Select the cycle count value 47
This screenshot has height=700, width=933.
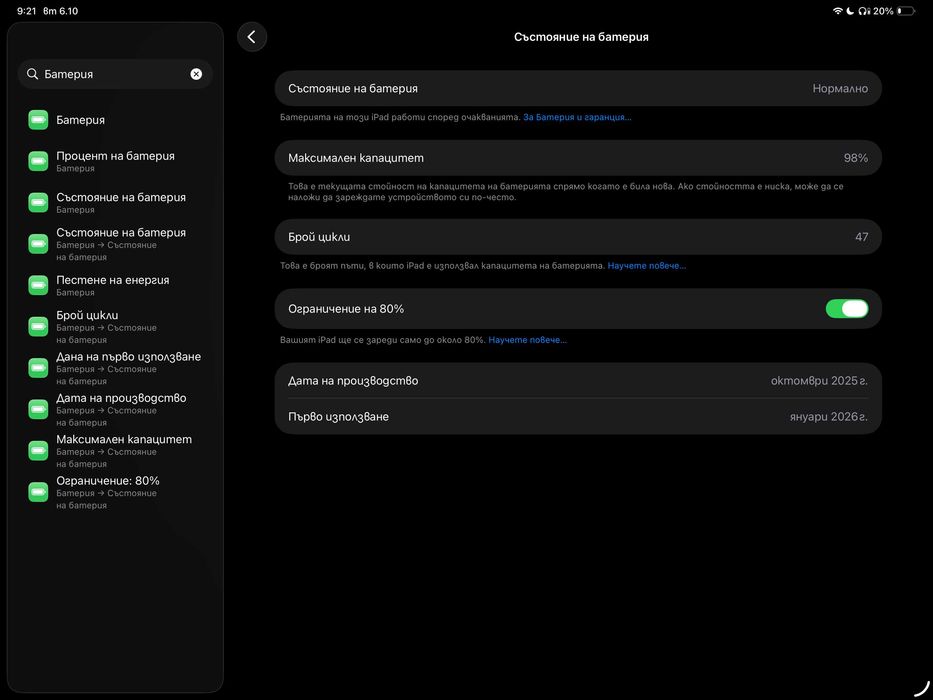[x=862, y=237]
